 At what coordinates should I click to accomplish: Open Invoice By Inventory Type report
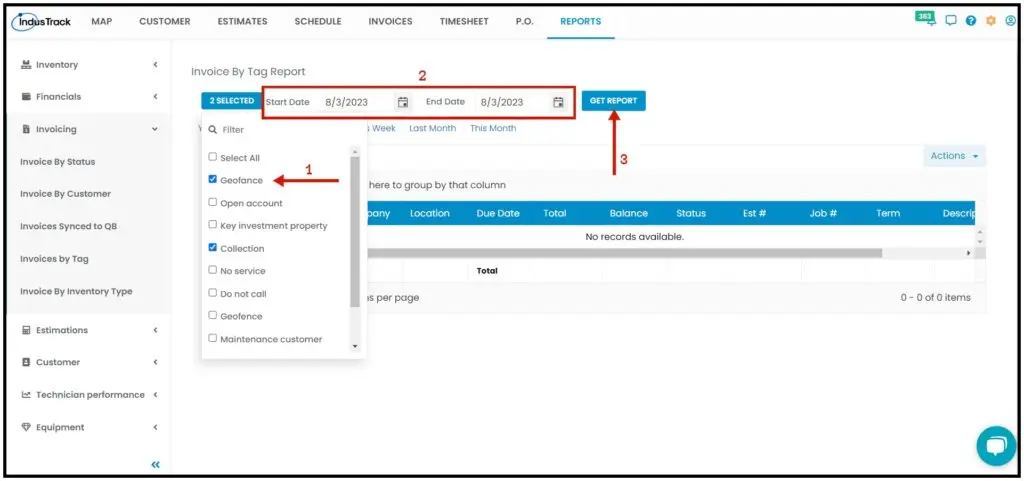coord(76,292)
